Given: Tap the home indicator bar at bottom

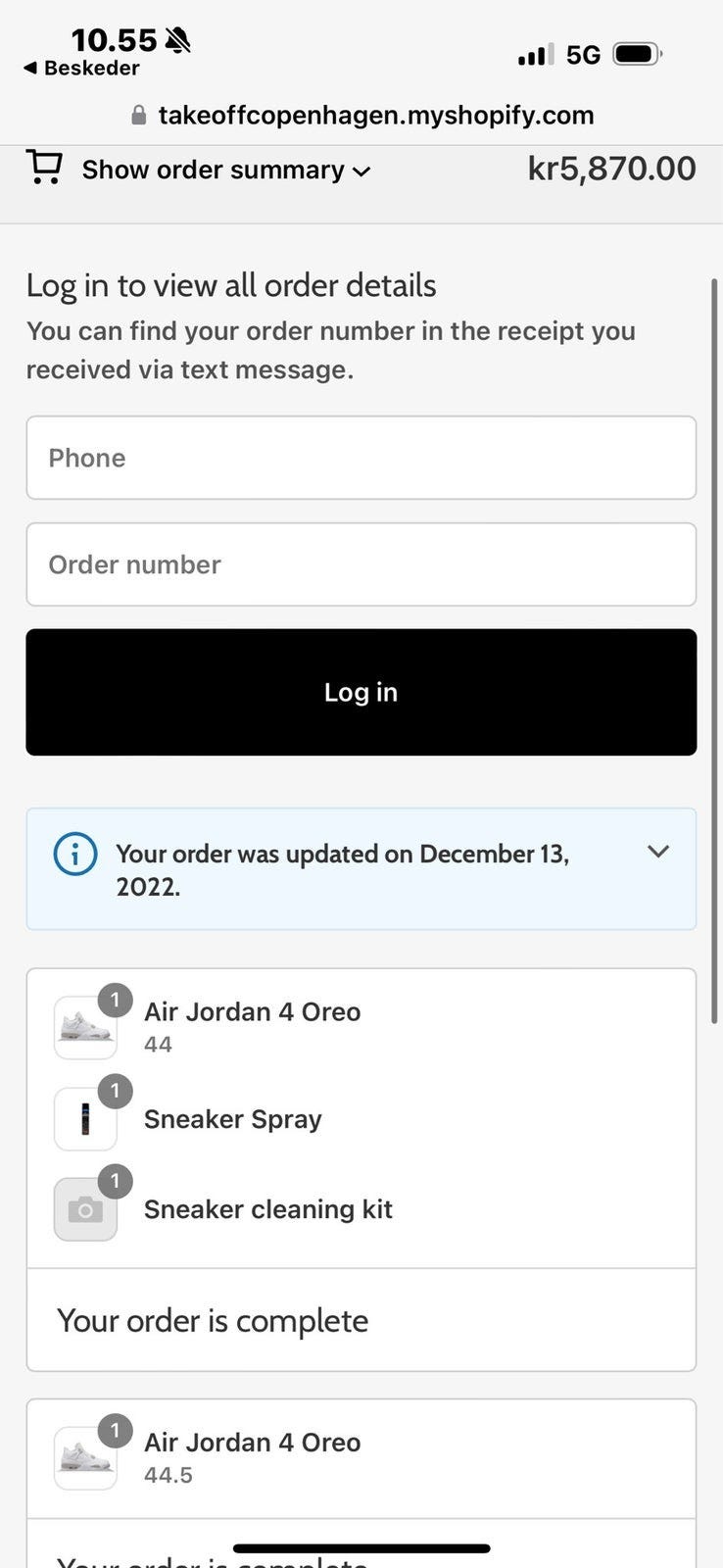Looking at the screenshot, I should pyautogui.click(x=361, y=1548).
